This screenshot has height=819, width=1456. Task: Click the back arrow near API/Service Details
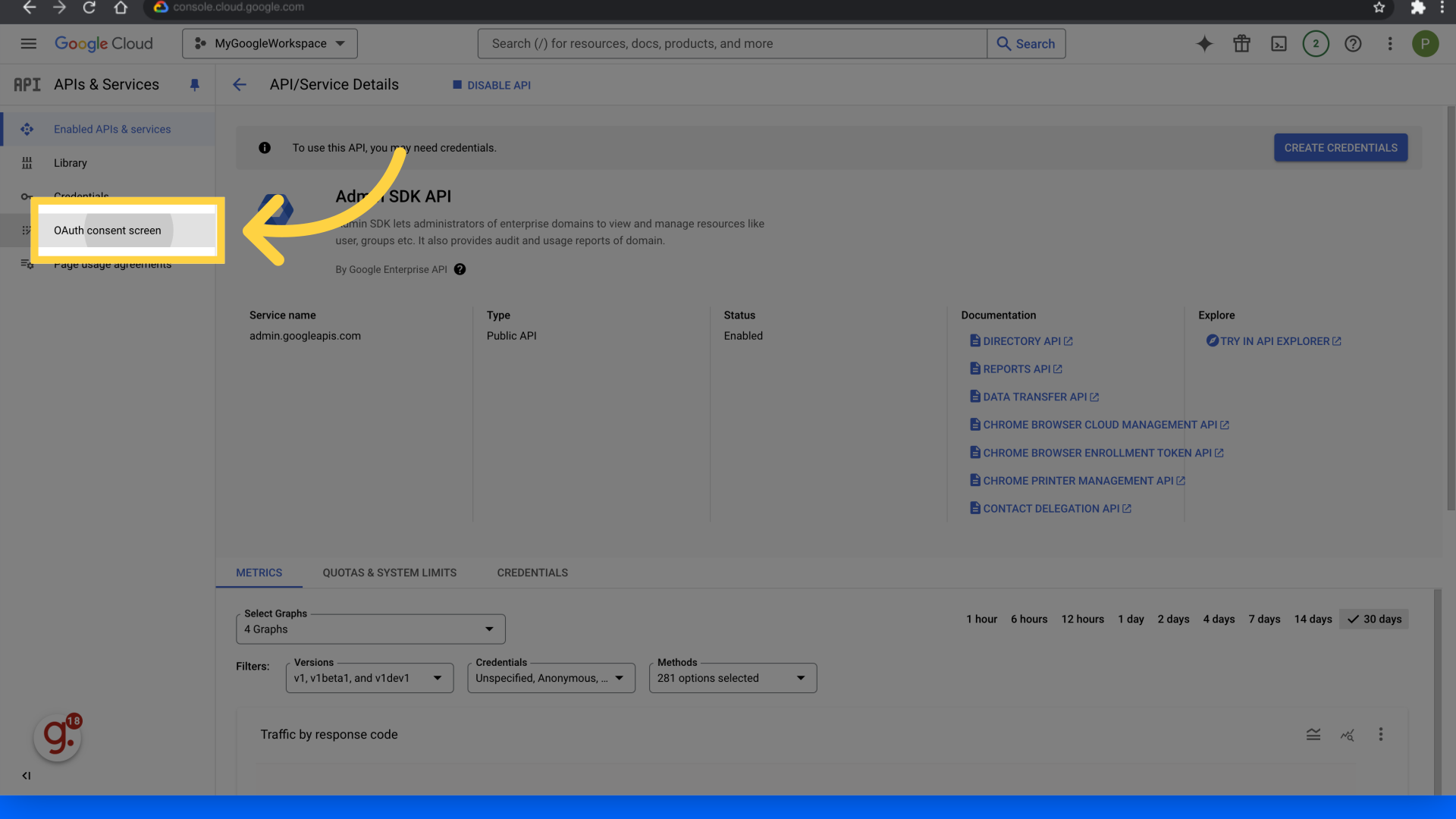240,84
